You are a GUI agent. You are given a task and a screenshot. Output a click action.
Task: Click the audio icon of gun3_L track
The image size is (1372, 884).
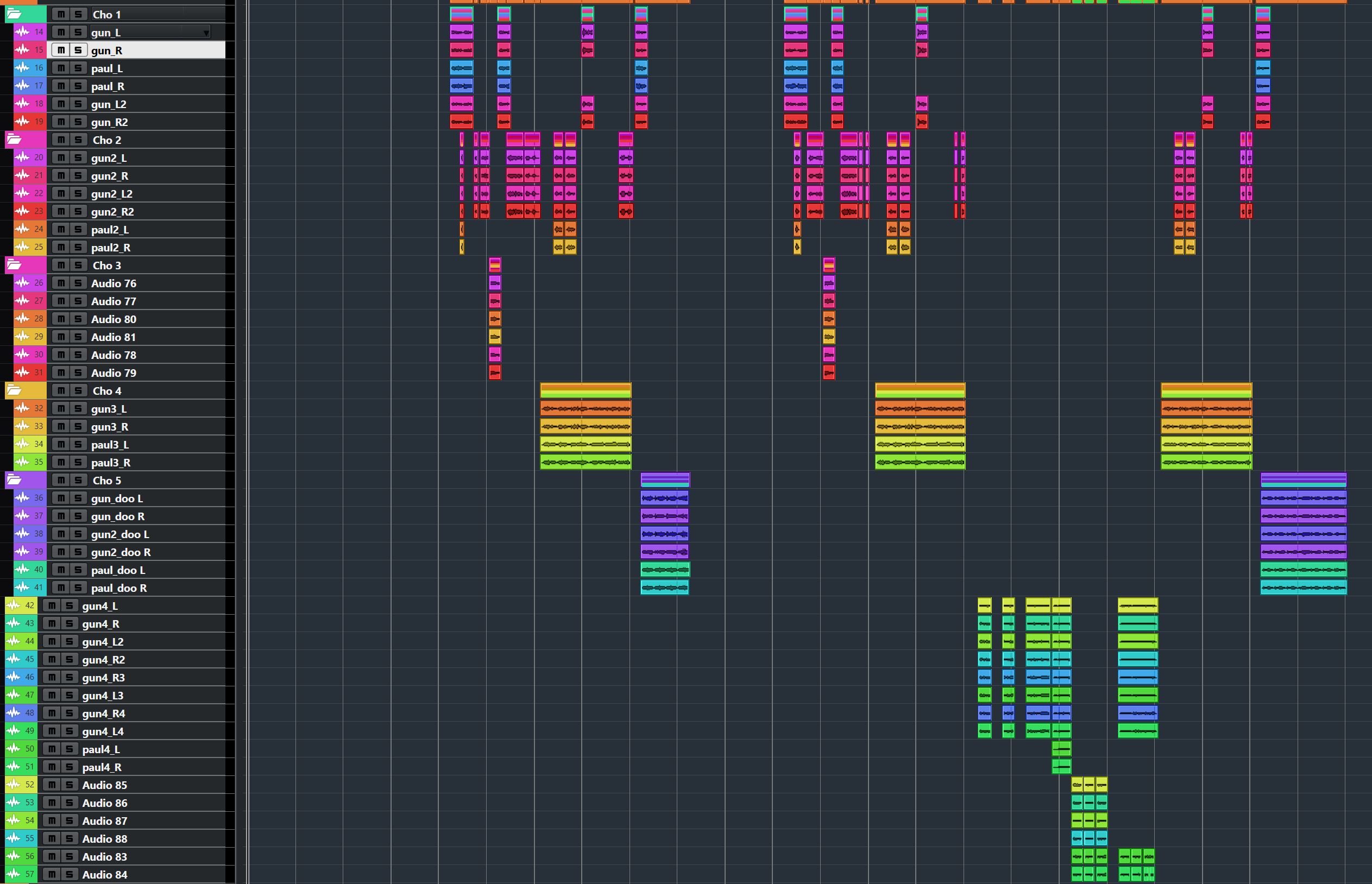pyautogui.click(x=22, y=408)
